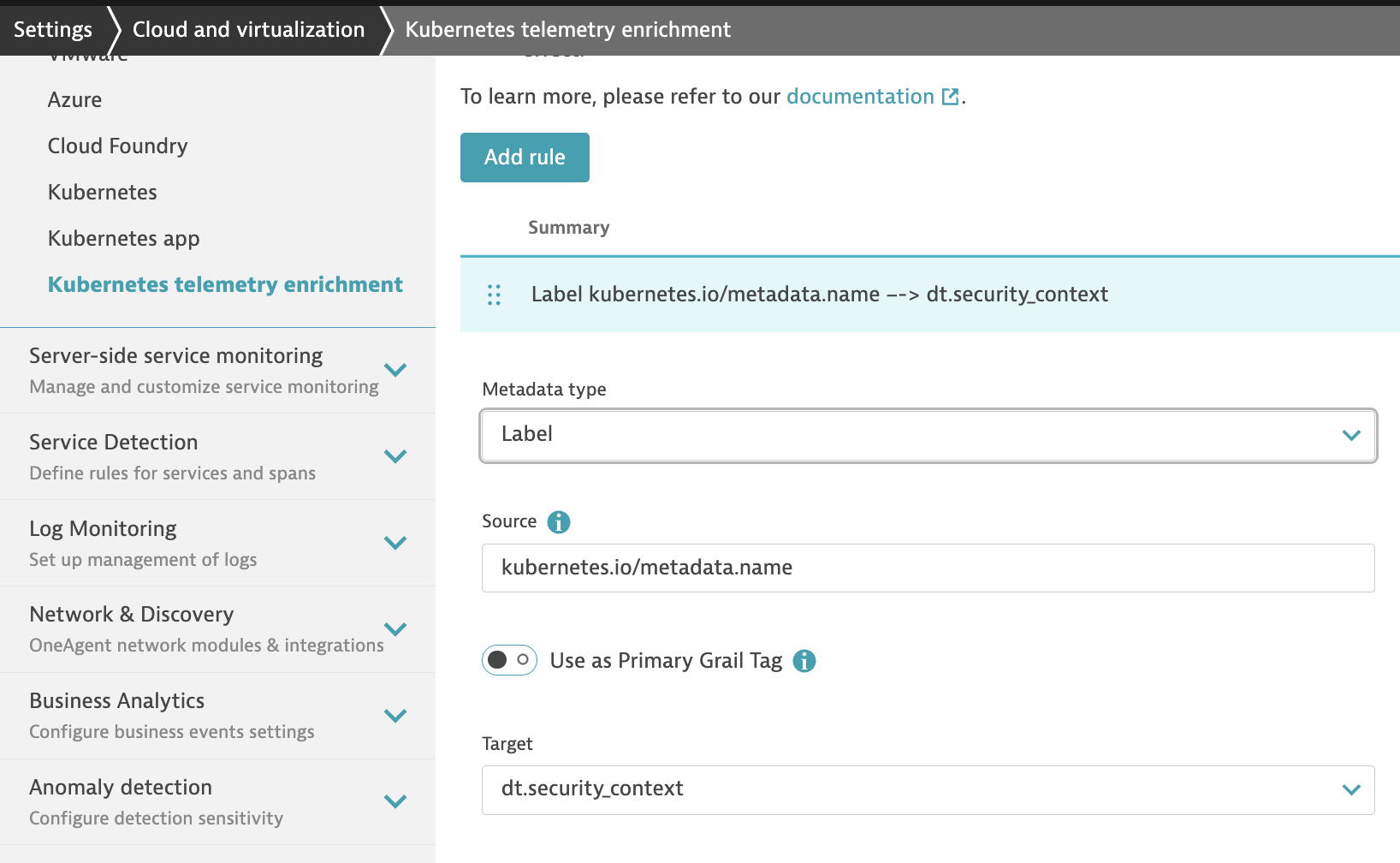
Task: Expand Server-side service monitoring section
Action: (x=394, y=370)
